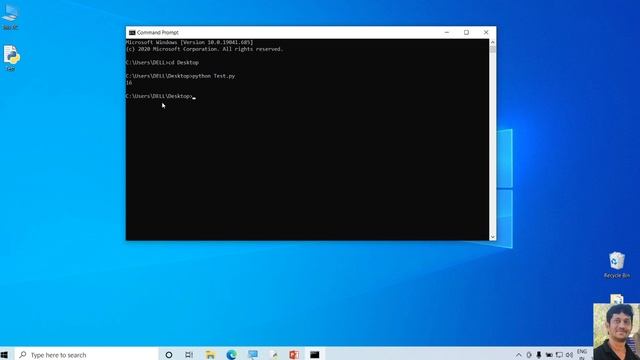Launch File Explorer from the taskbar
Viewport: 640px width, 360px height.
click(x=210, y=355)
